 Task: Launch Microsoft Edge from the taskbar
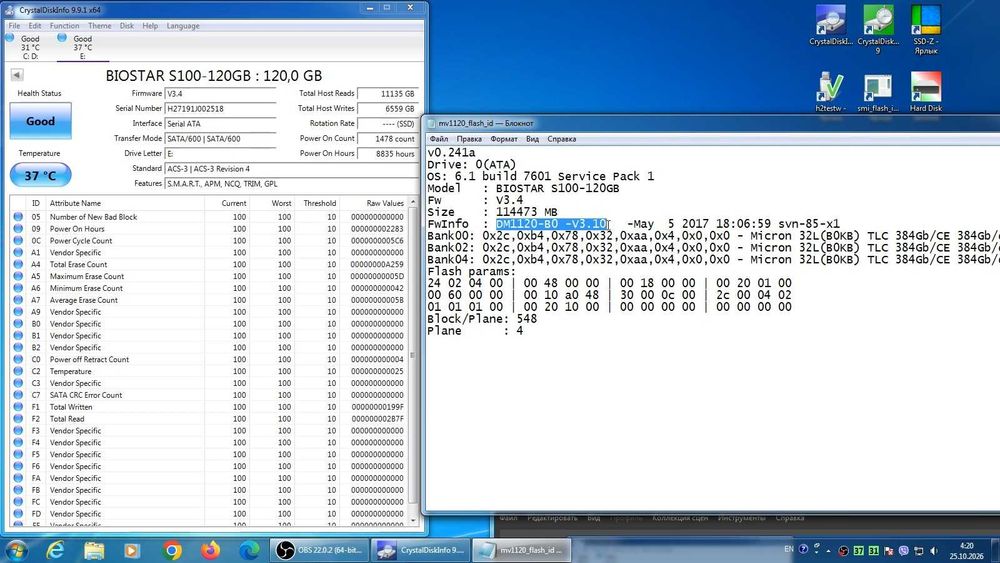[249, 550]
